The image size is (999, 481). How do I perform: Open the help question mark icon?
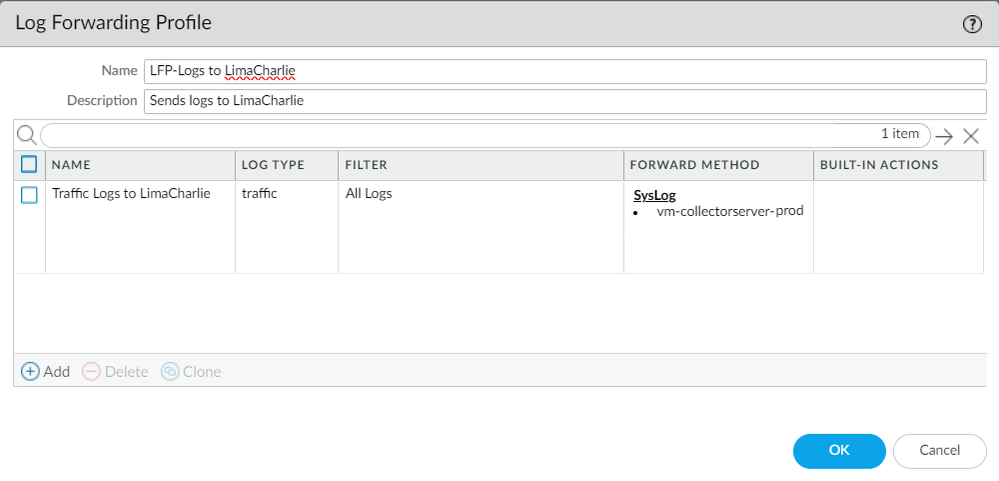pos(972,25)
